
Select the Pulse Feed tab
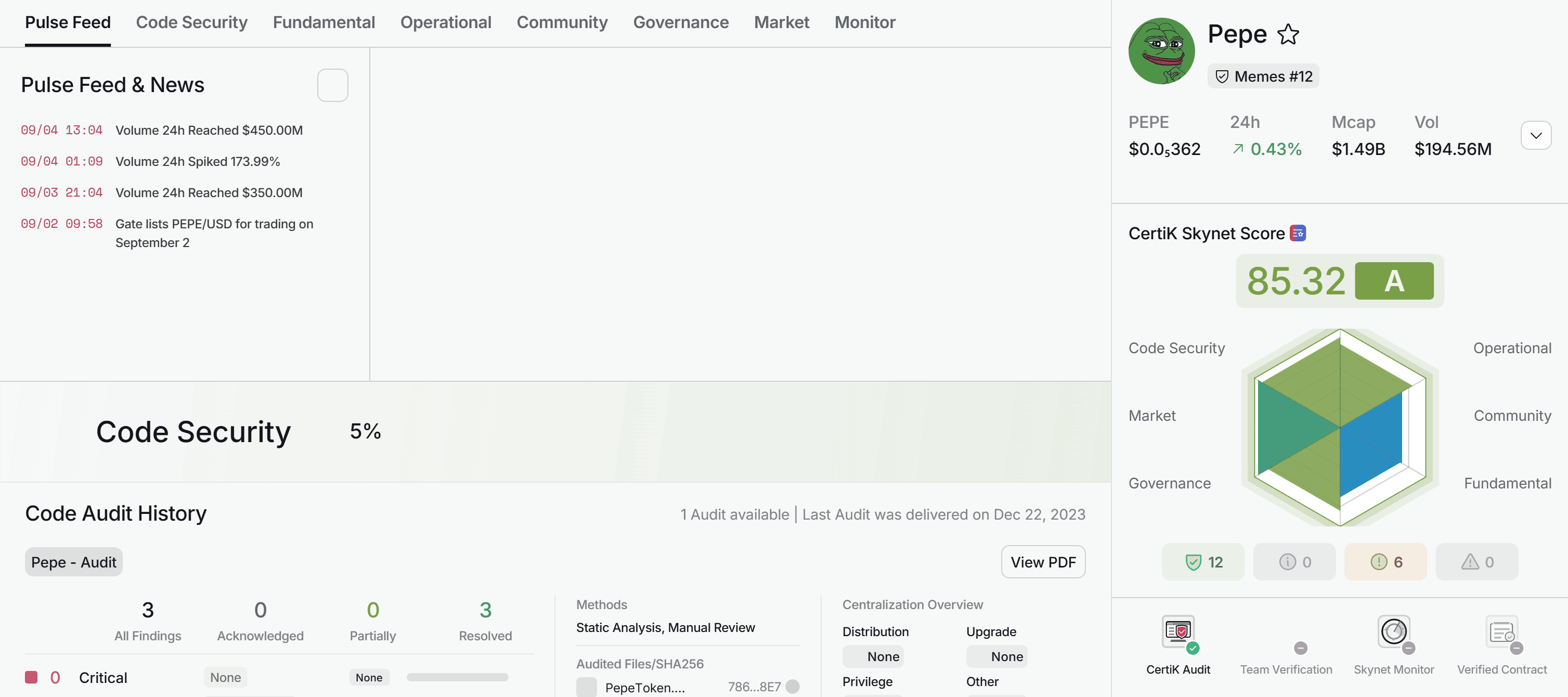coord(68,22)
